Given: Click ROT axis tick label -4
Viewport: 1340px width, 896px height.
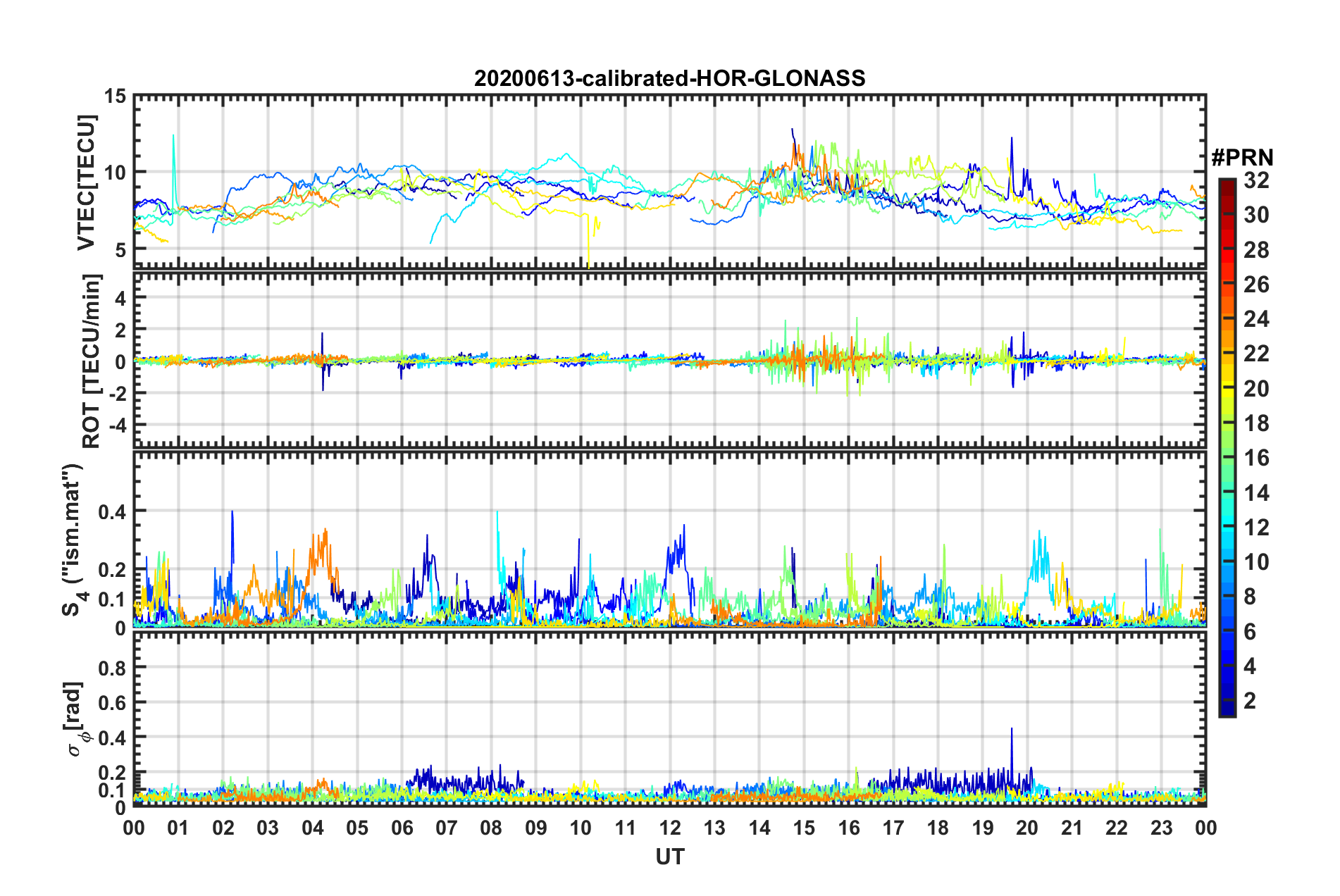Looking at the screenshot, I should pyautogui.click(x=118, y=425).
